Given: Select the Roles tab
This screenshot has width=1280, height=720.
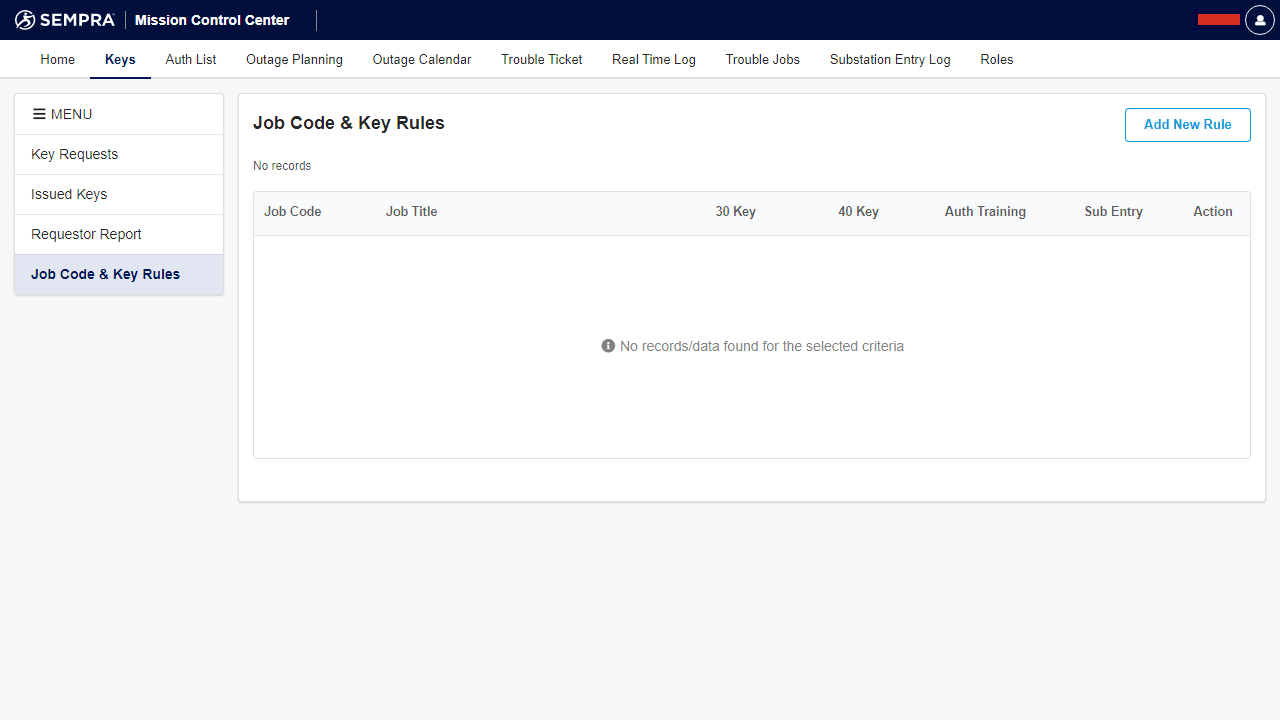Looking at the screenshot, I should (x=997, y=59).
